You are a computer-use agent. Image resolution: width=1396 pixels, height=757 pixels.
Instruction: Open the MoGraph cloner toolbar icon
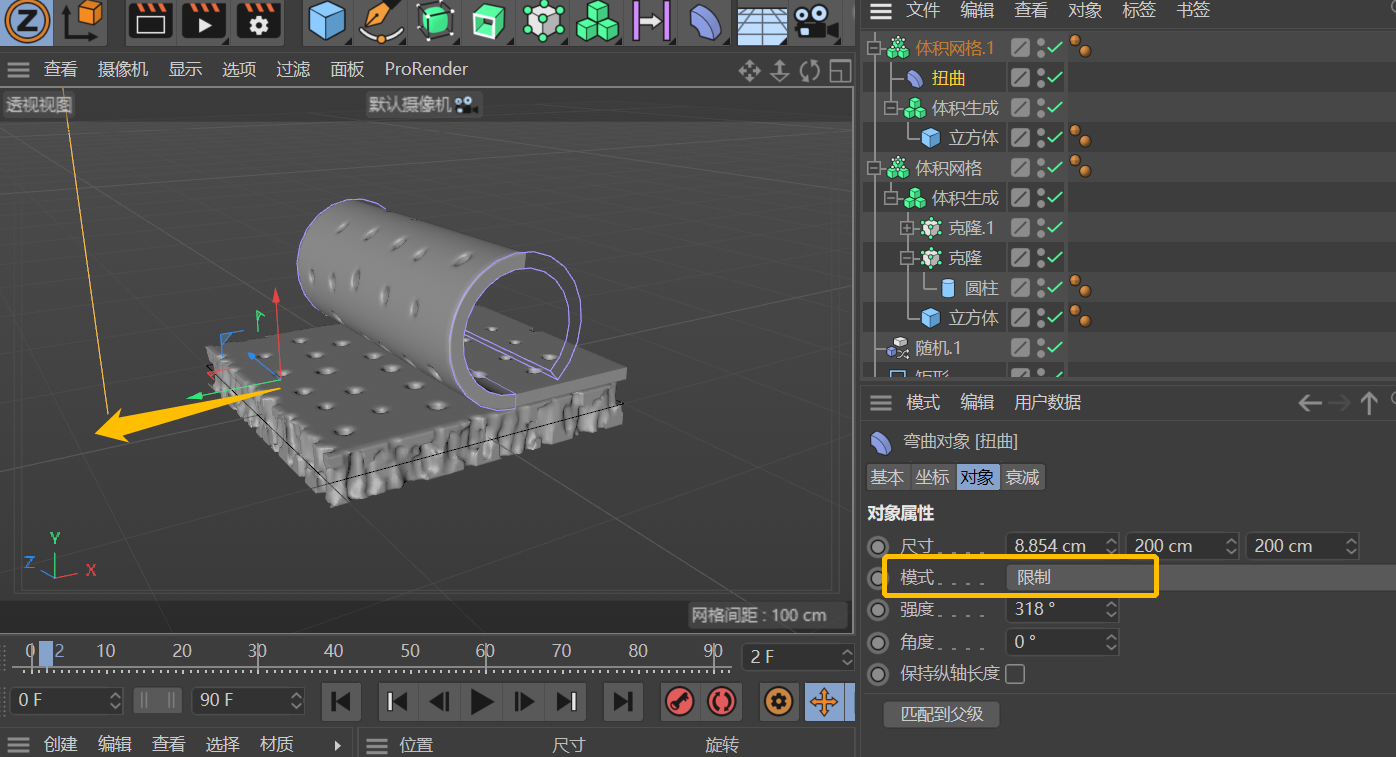[543, 21]
